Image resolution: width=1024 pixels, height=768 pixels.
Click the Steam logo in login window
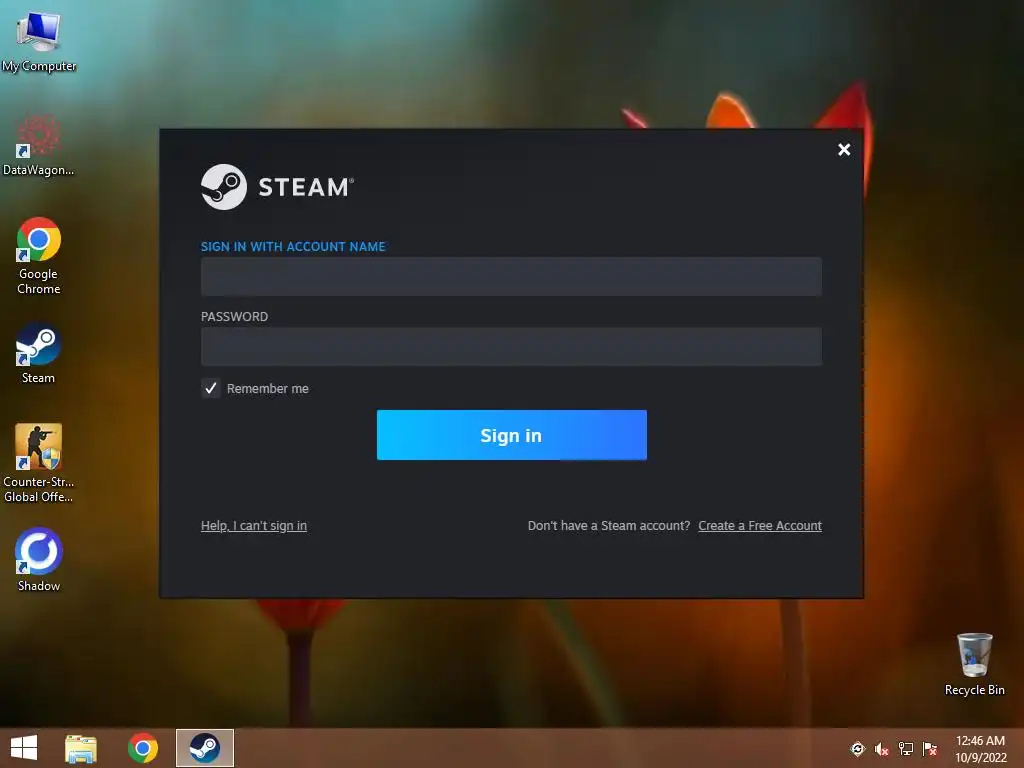(277, 187)
